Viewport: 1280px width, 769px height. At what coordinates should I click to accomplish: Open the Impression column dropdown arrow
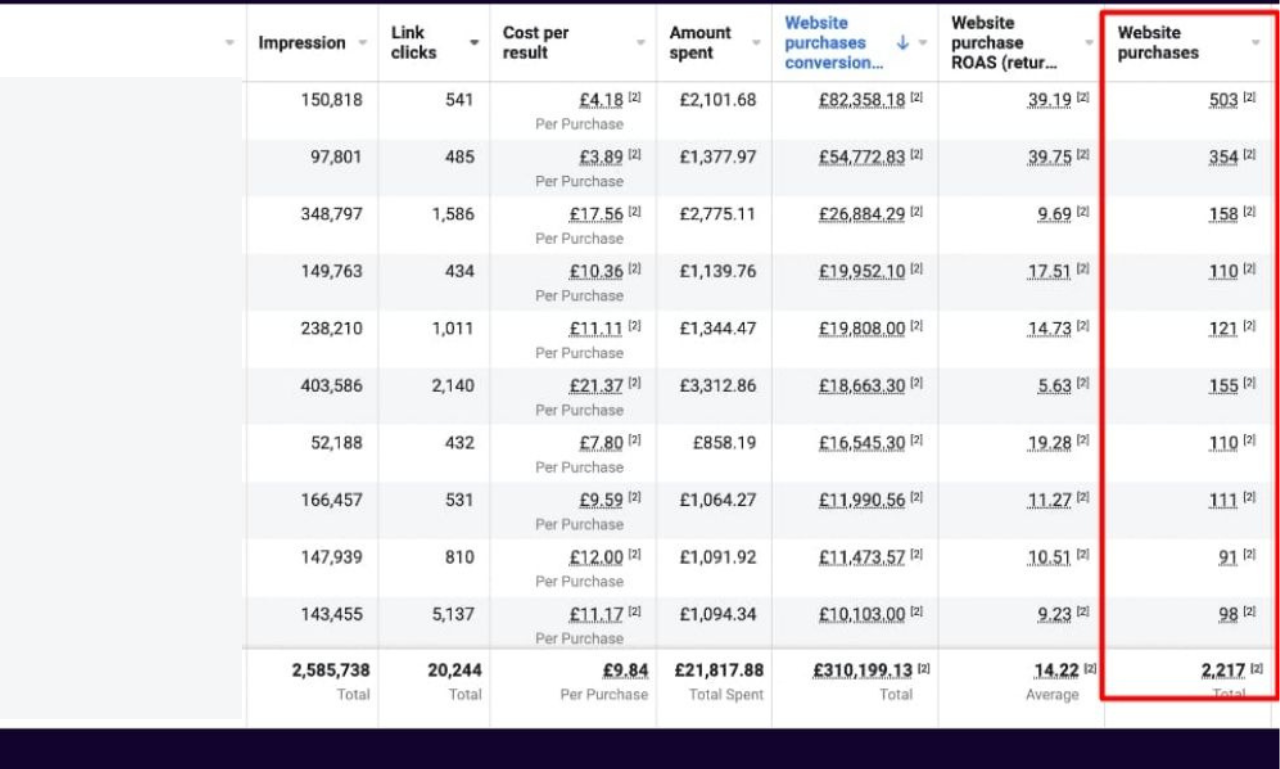tap(362, 43)
